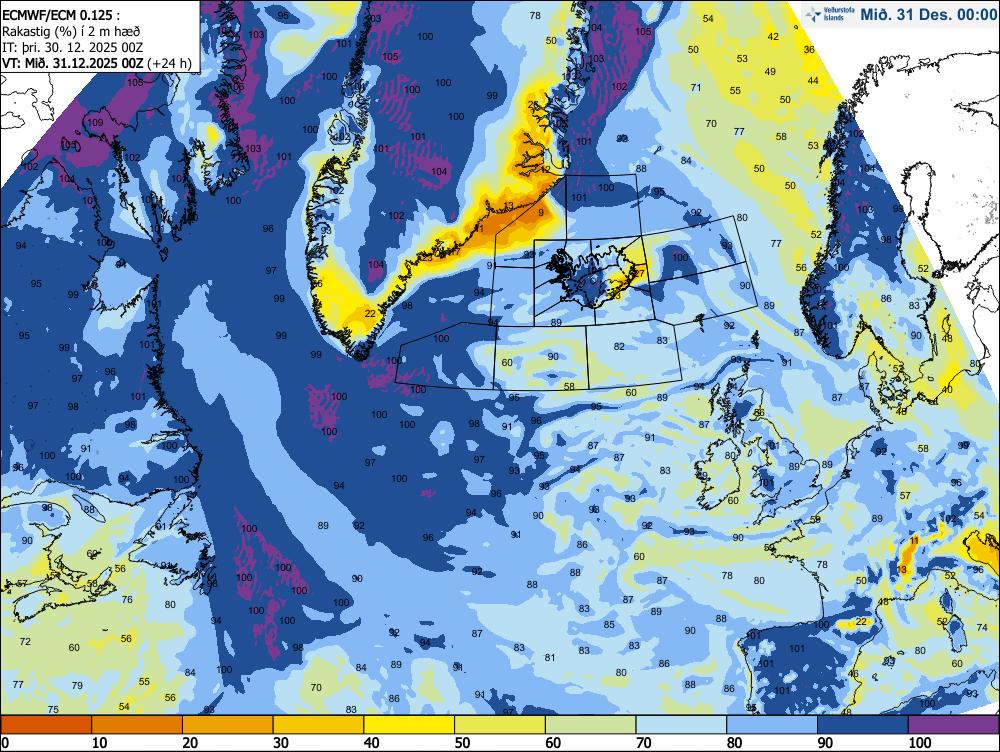Click the legend tick label '40'
The height and width of the screenshot is (752, 1000).
[x=371, y=742]
